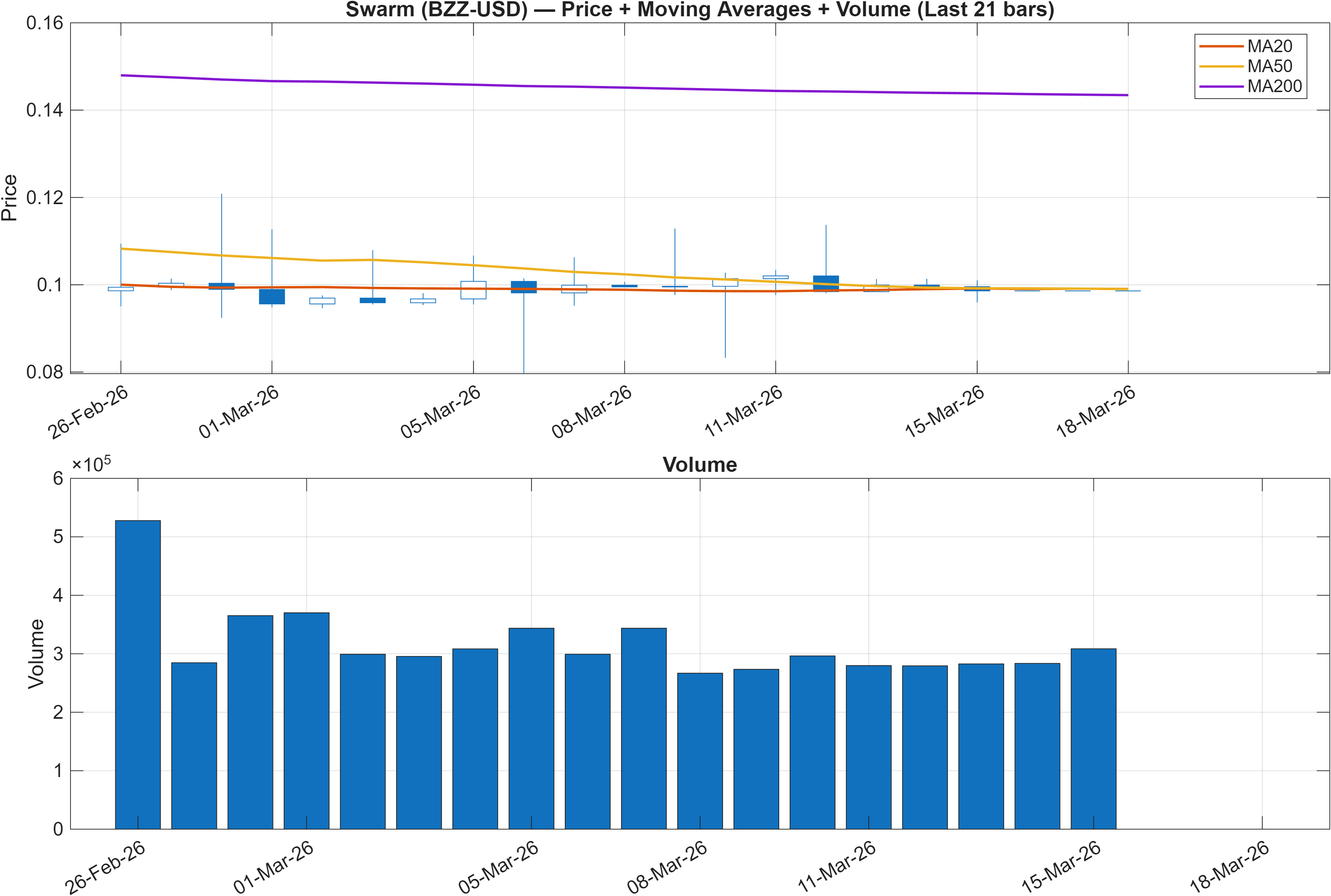
Task: Click 18-Mar-26 date label under volume chart
Action: pos(1229,867)
